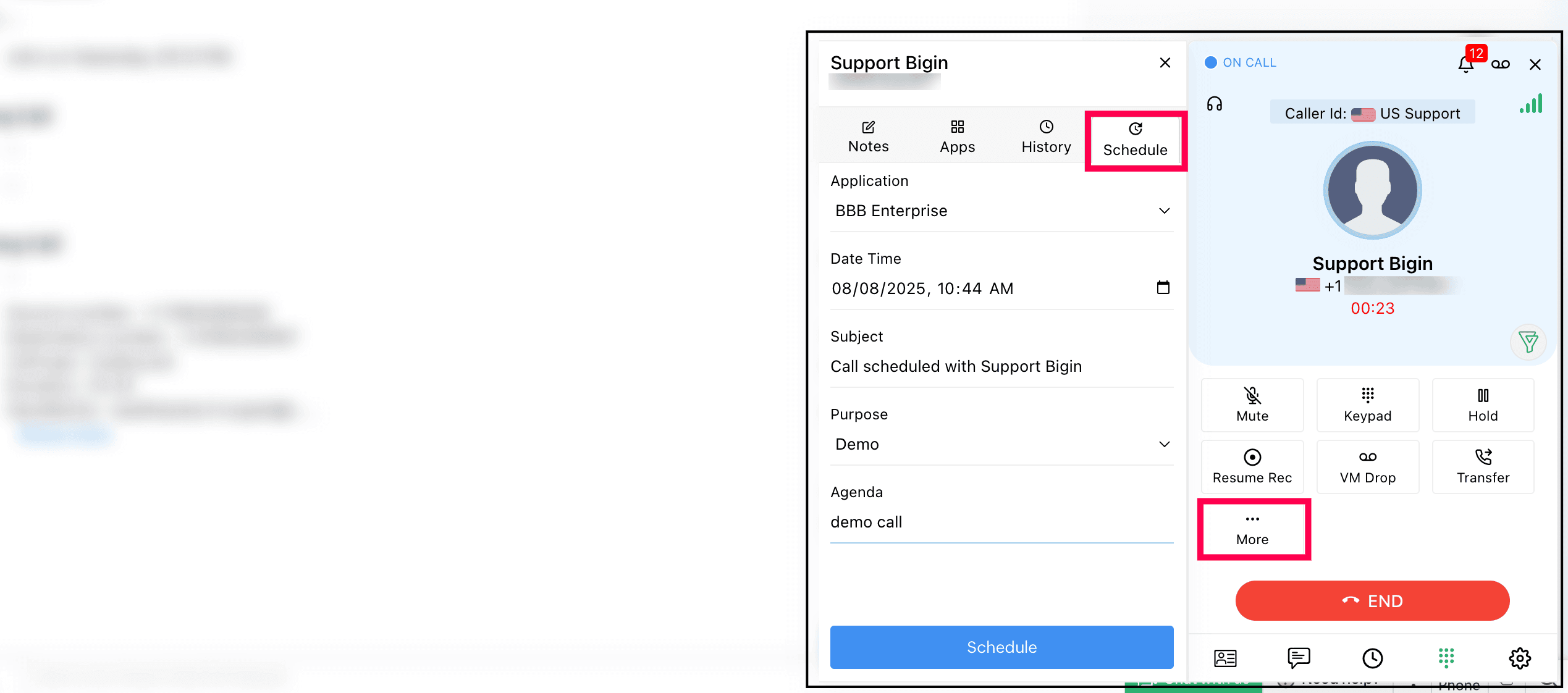Resume call recording
The height and width of the screenshot is (693, 1568).
(x=1252, y=467)
